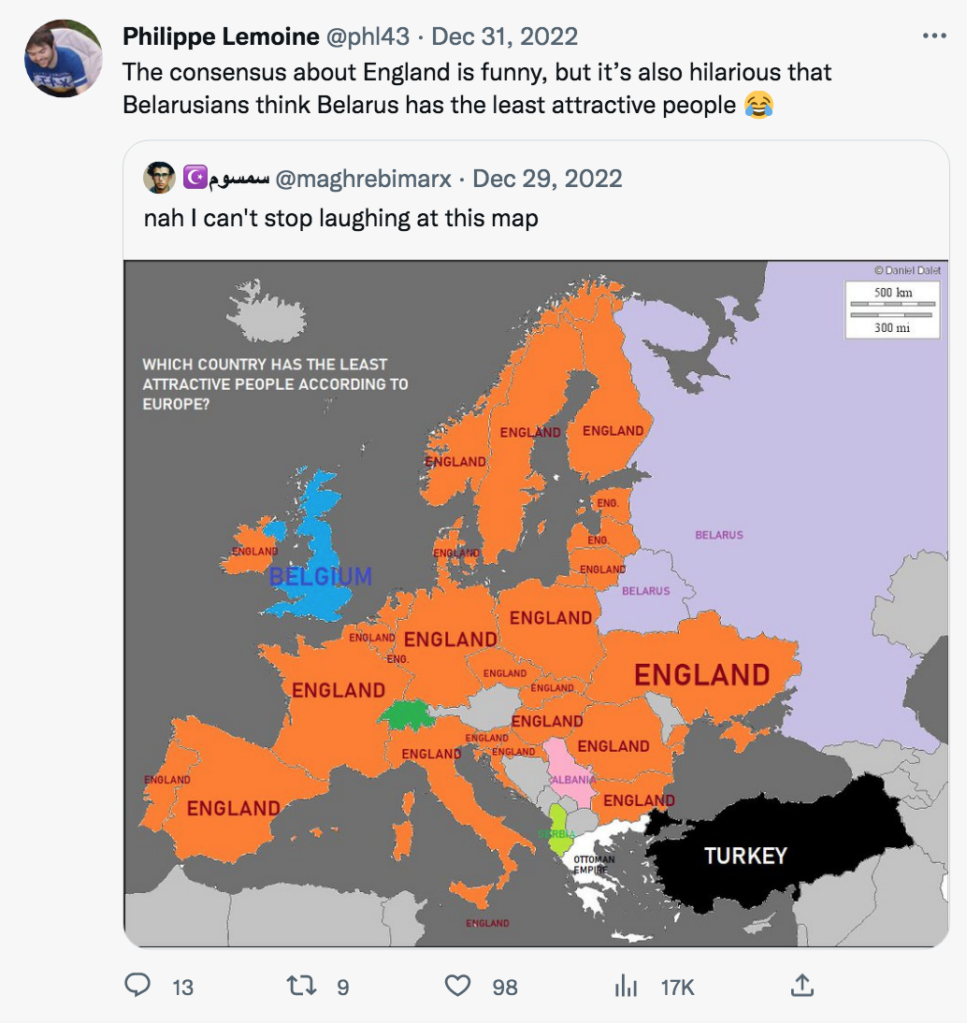This screenshot has height=1024, width=967.
Task: Open Philippe Lemoine's profile picture
Action: tap(63, 58)
